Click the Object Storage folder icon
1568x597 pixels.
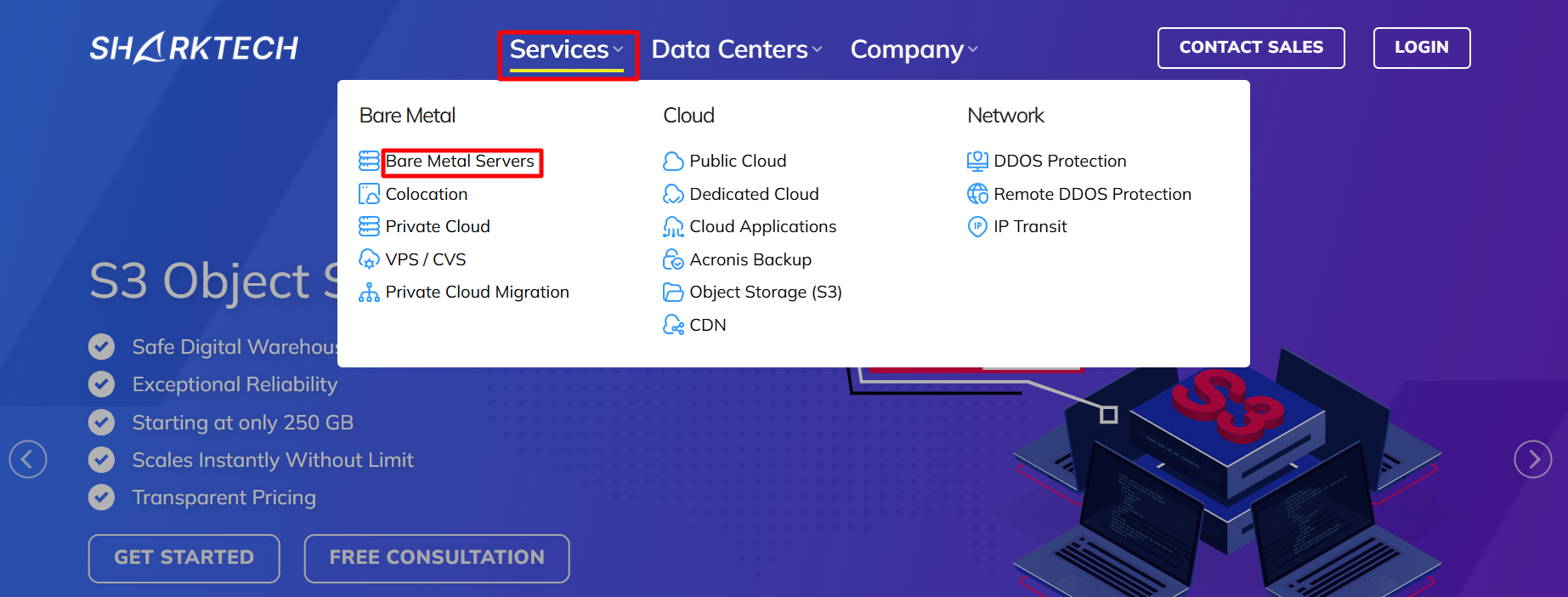(673, 293)
